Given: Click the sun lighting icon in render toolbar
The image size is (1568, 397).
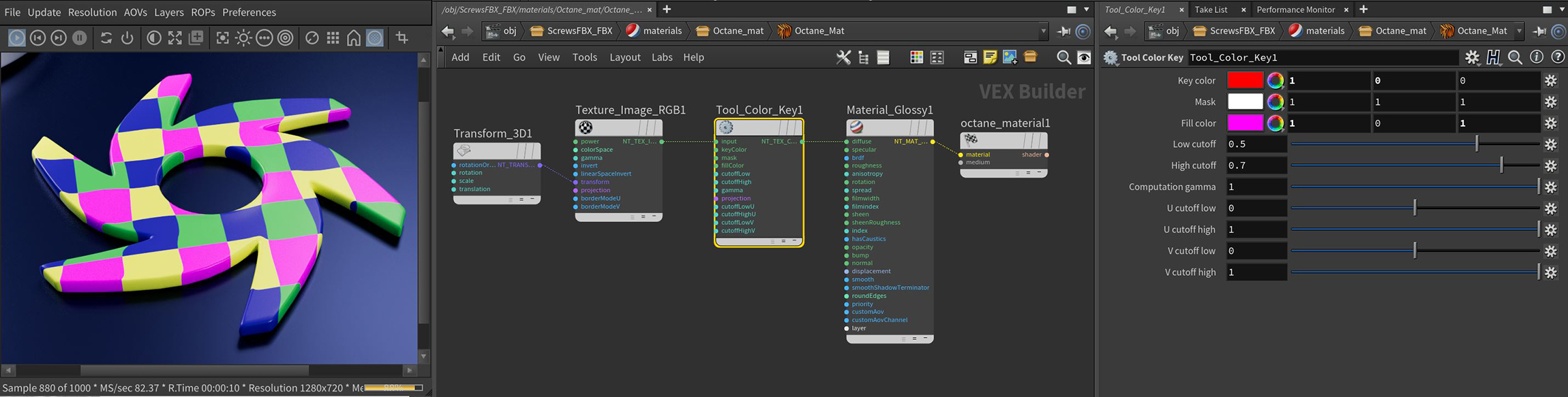Looking at the screenshot, I should pyautogui.click(x=243, y=38).
